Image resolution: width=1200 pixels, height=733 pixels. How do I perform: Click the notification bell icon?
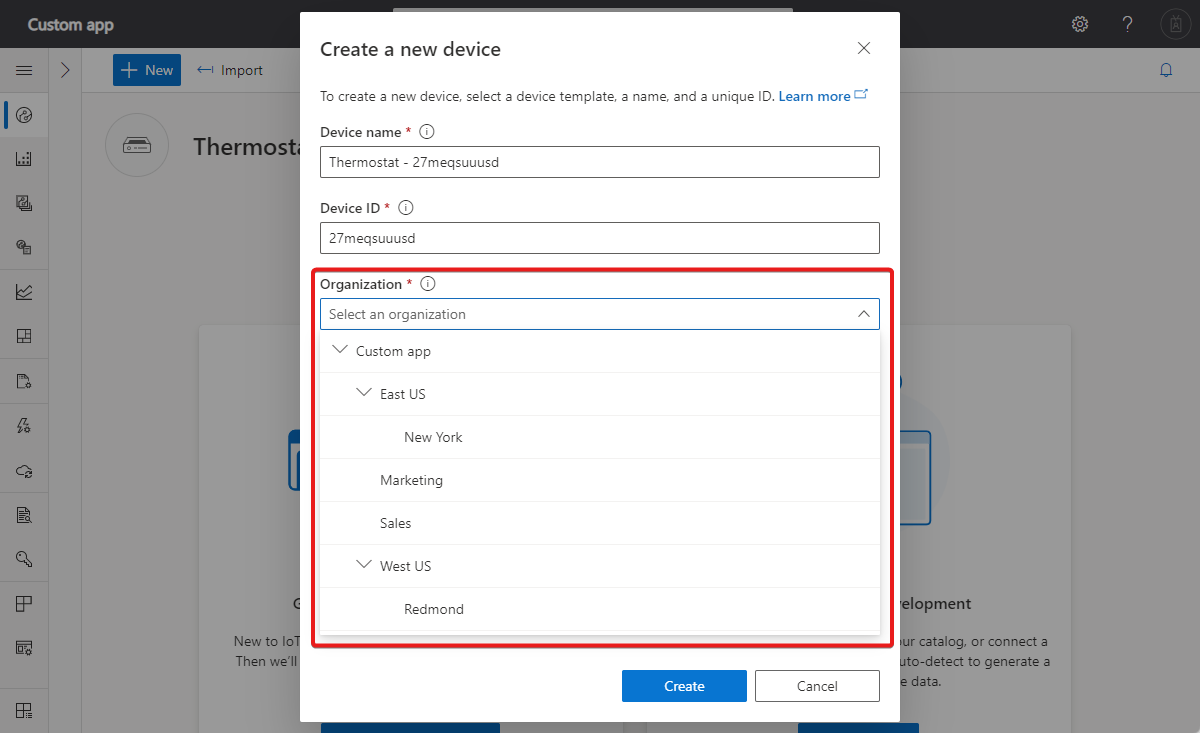[x=1166, y=70]
